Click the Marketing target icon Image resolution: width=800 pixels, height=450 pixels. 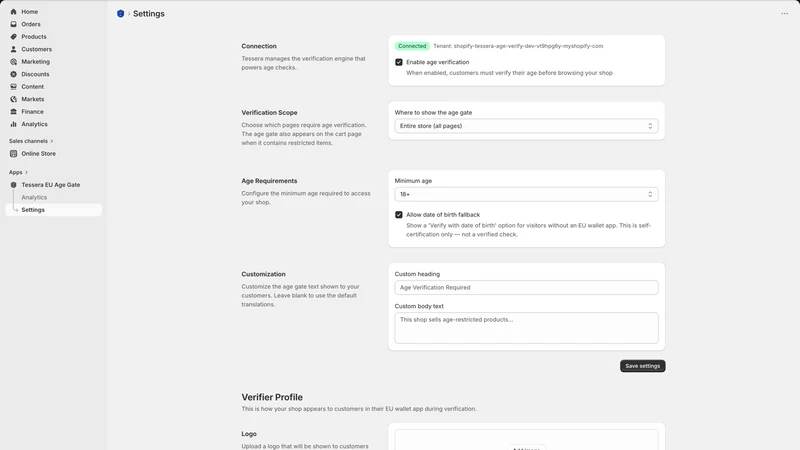13,62
